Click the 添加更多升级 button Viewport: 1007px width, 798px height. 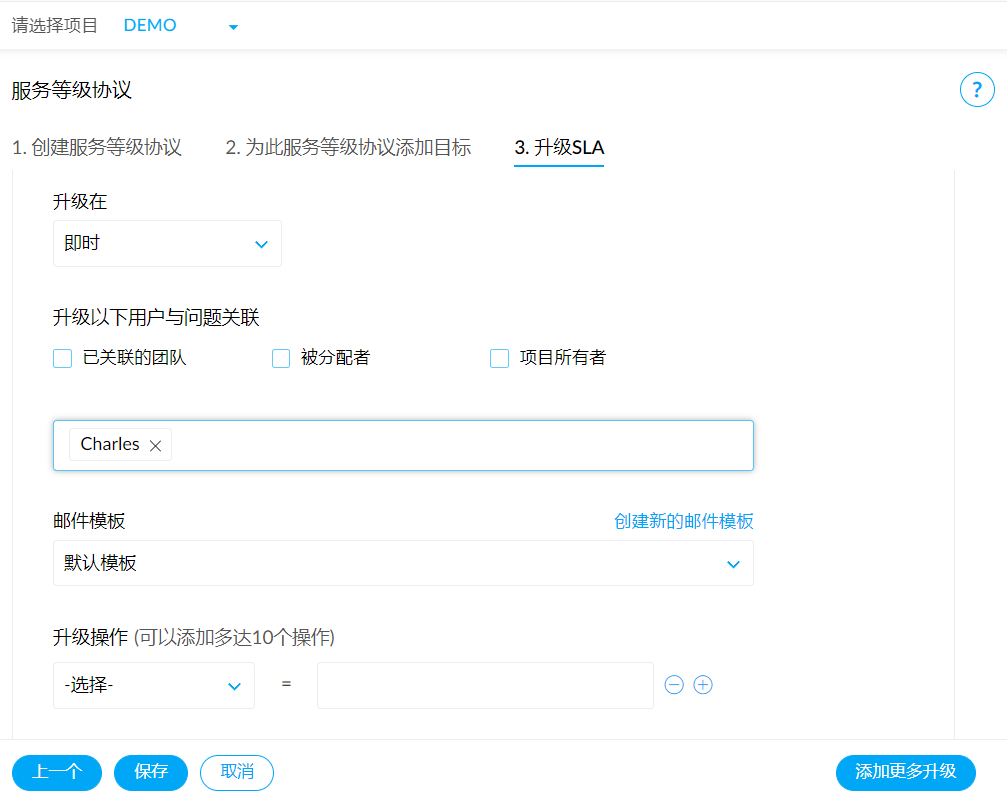click(905, 772)
